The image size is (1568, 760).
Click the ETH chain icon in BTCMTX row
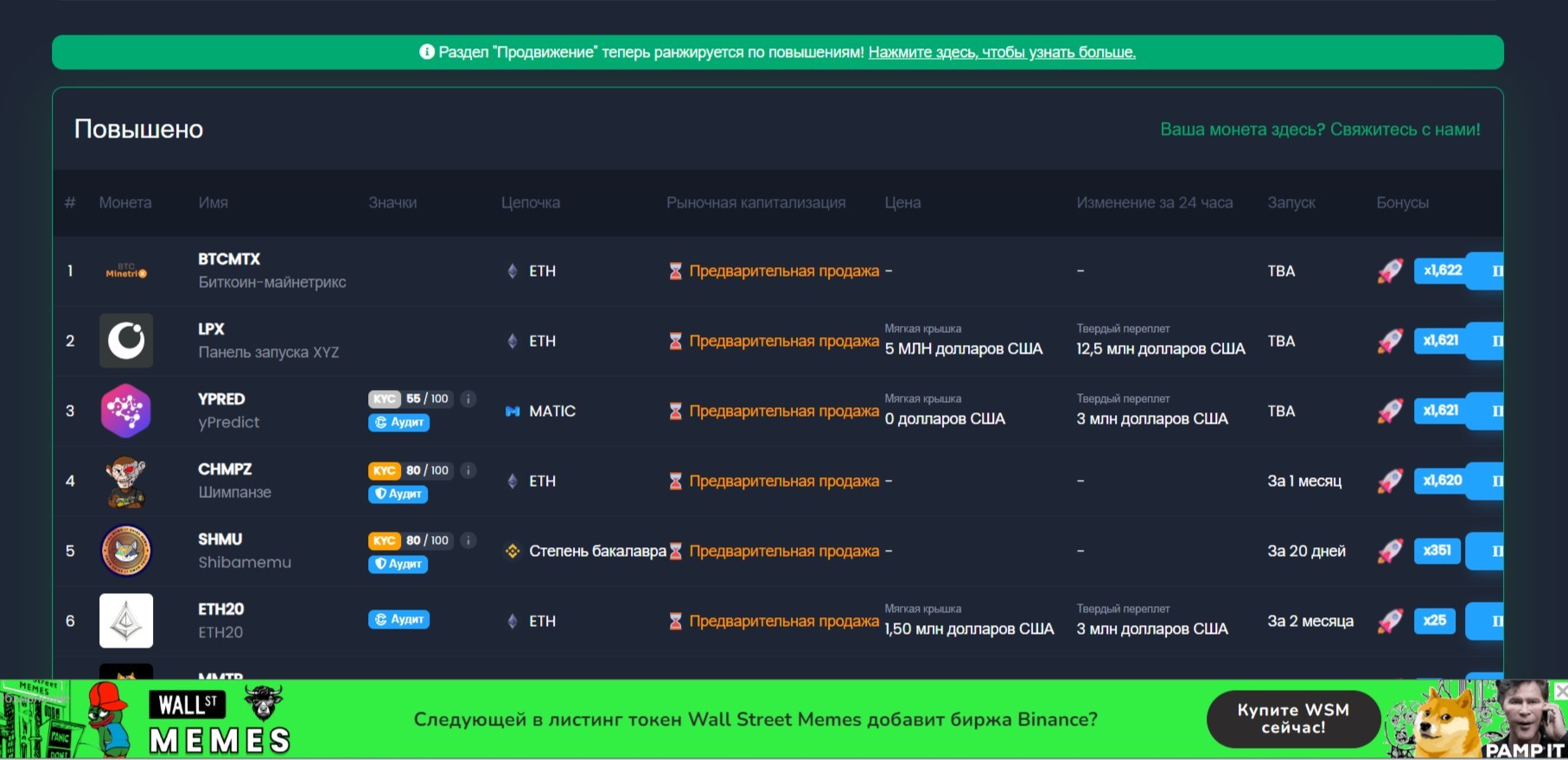[x=513, y=271]
